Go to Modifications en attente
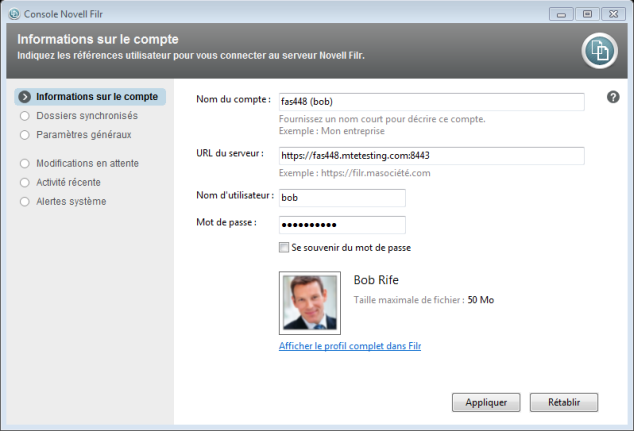 point(87,163)
